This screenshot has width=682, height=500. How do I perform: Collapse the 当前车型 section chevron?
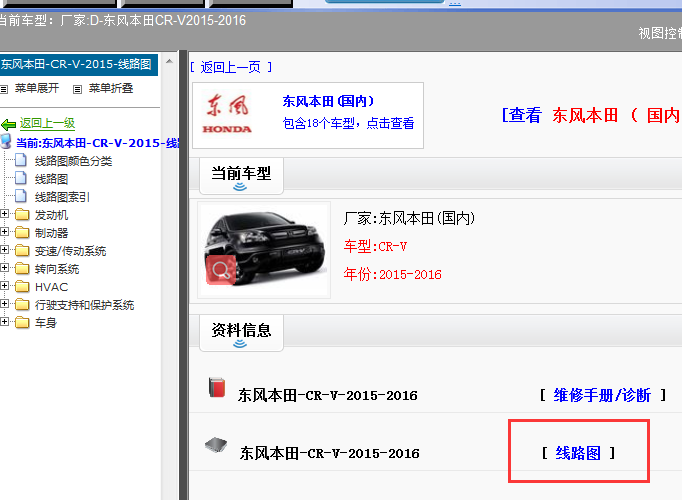240,187
